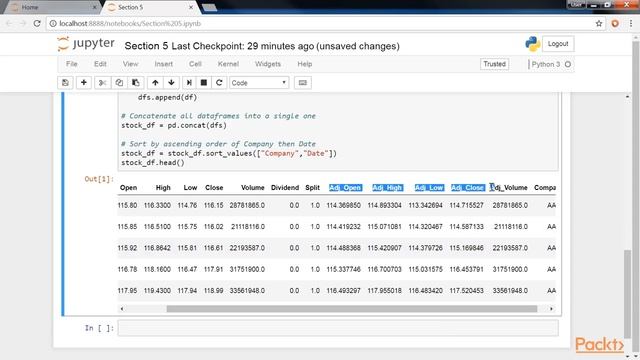Click the Jupyter logo
The image size is (640, 360).
pyautogui.click(x=86, y=44)
